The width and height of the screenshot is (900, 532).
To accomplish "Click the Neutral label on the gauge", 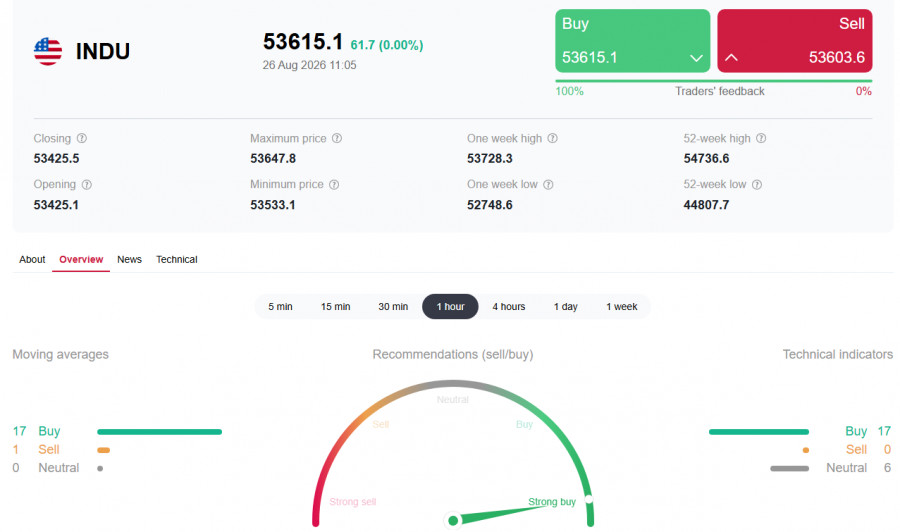I will 452,399.
